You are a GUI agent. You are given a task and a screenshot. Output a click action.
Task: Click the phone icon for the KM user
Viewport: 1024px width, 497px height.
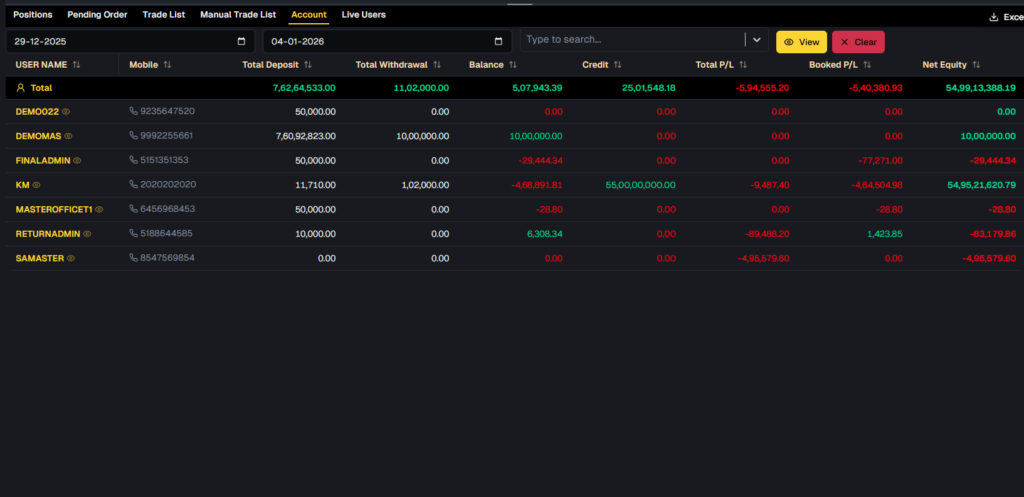[x=134, y=185]
